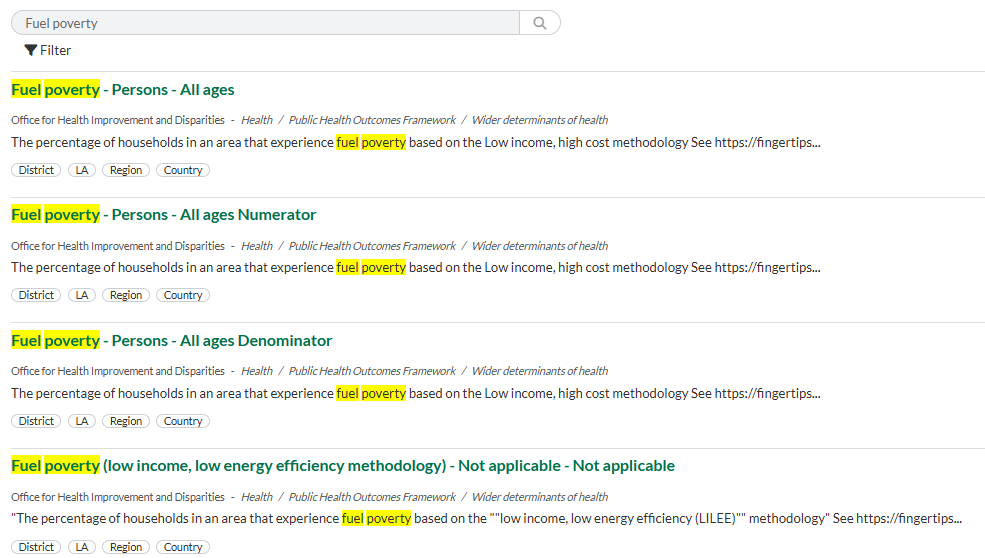Click Region tag under Numerator result
The image size is (985, 558).
click(126, 295)
